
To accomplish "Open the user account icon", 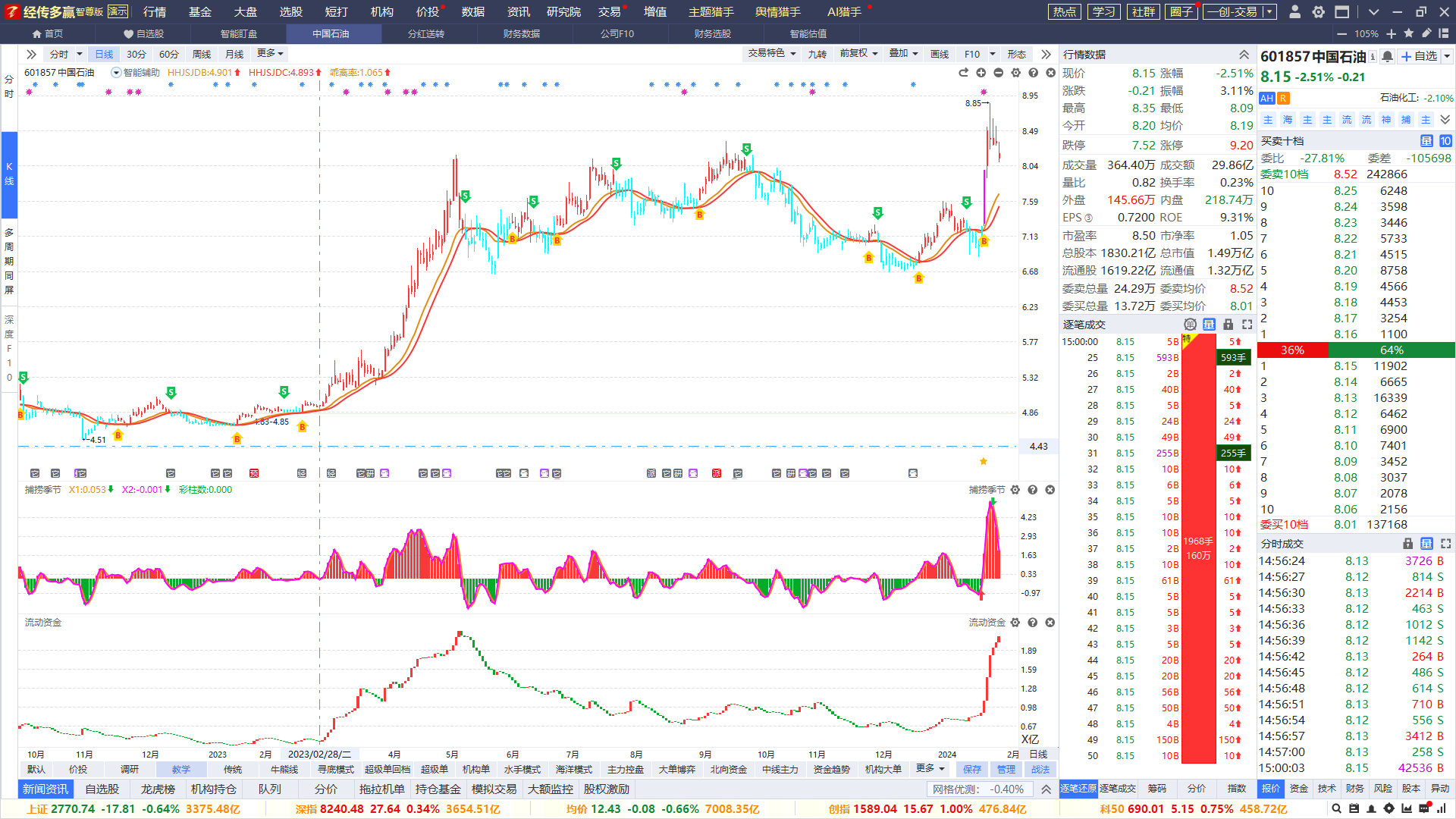I will tap(1295, 12).
